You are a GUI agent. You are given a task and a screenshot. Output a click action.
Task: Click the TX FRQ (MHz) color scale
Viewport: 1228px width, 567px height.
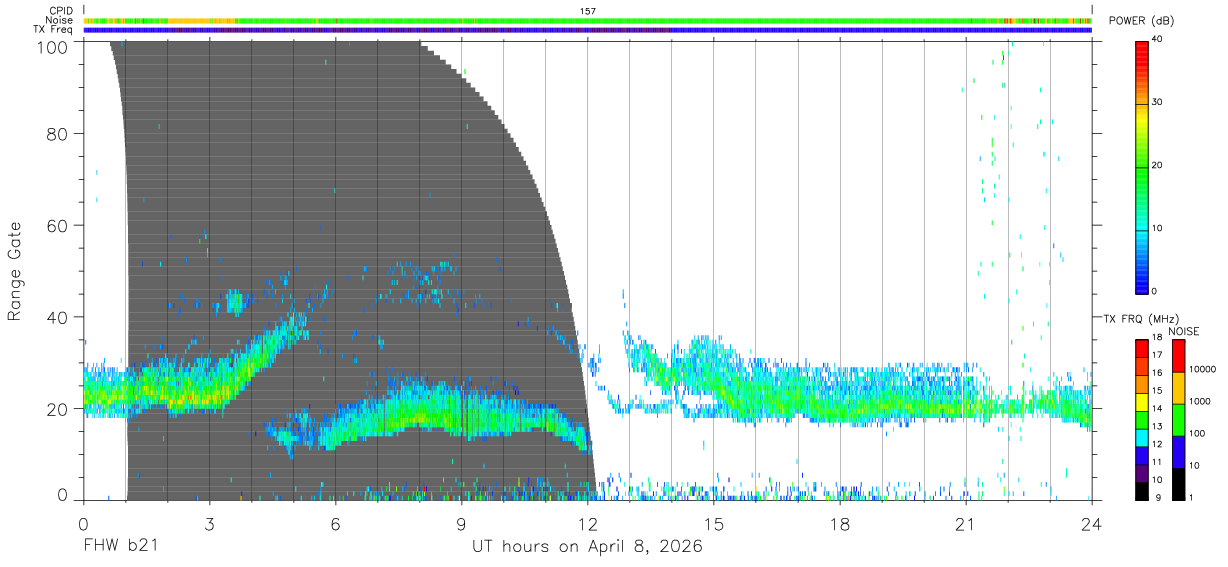tap(1143, 419)
